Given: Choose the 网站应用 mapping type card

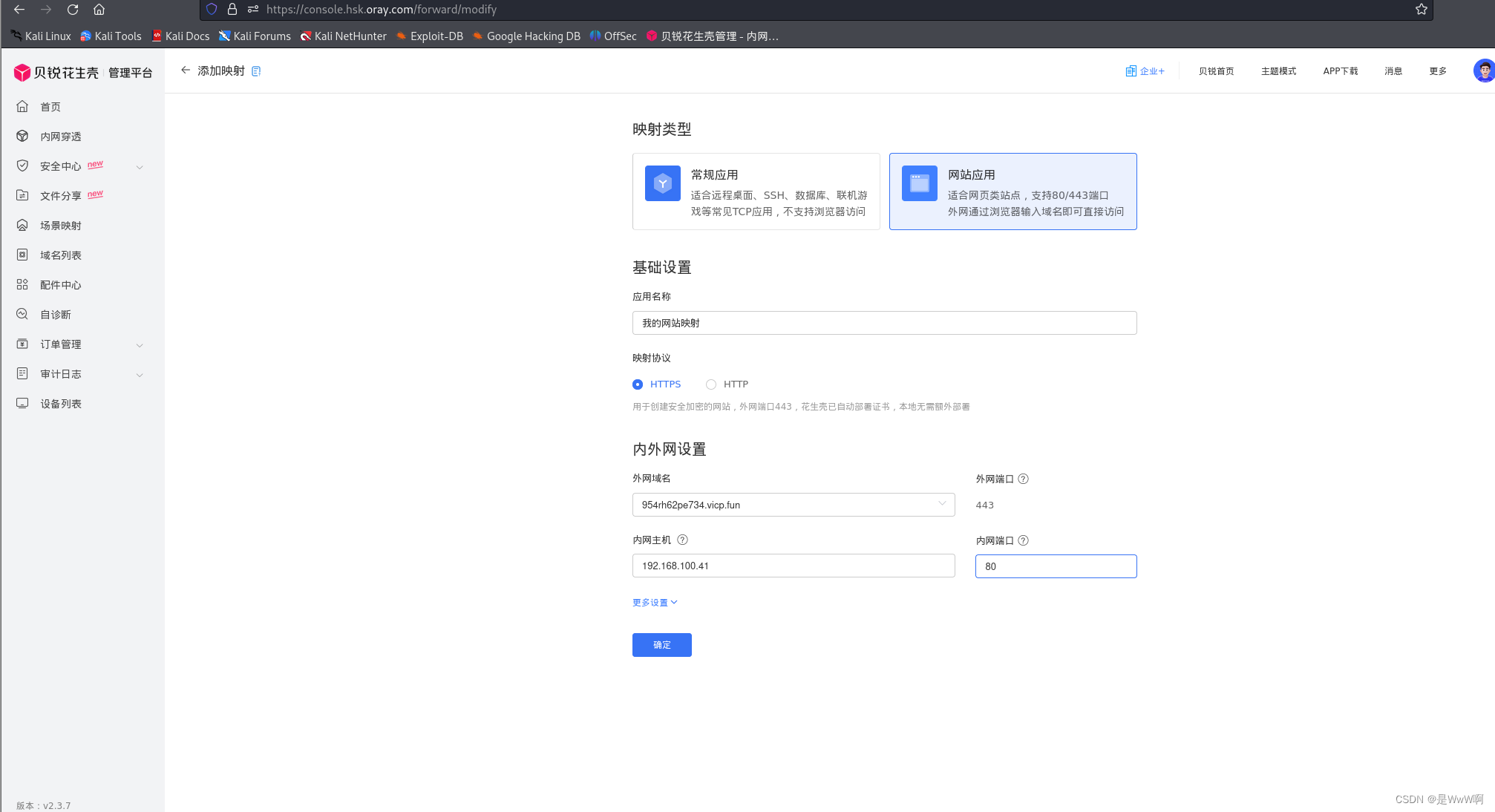Looking at the screenshot, I should 1013,191.
